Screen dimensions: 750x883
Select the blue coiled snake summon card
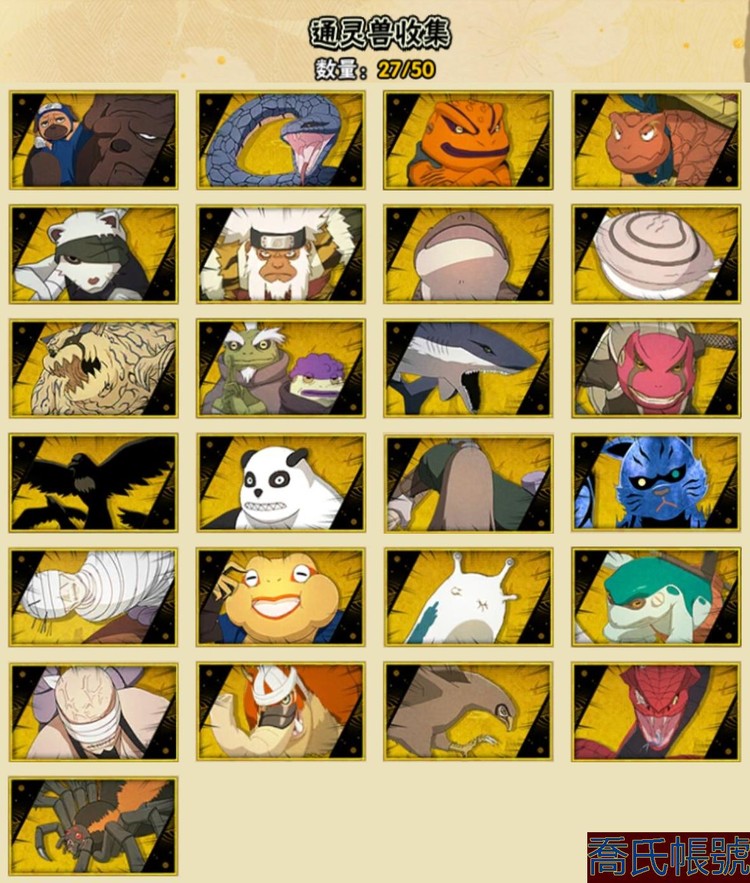[281, 140]
